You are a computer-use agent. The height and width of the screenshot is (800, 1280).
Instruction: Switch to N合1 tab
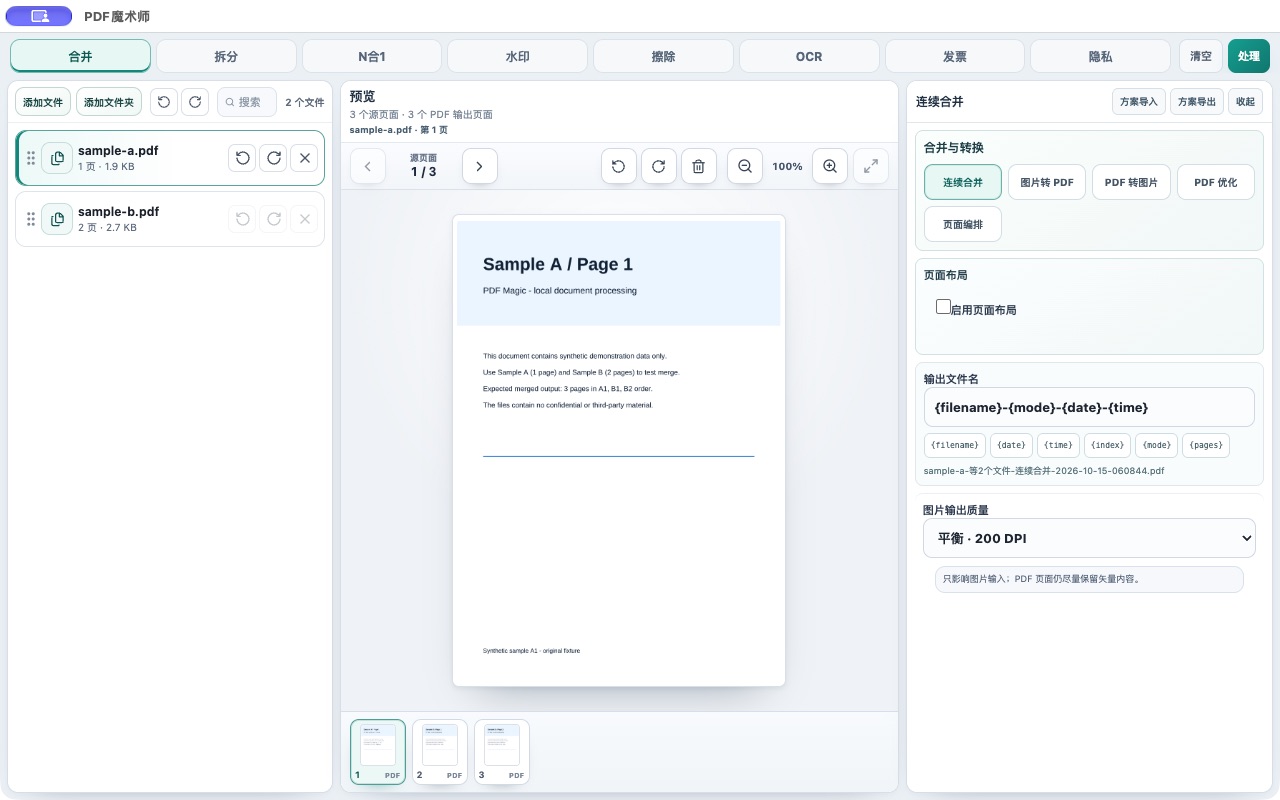pyautogui.click(x=372, y=56)
